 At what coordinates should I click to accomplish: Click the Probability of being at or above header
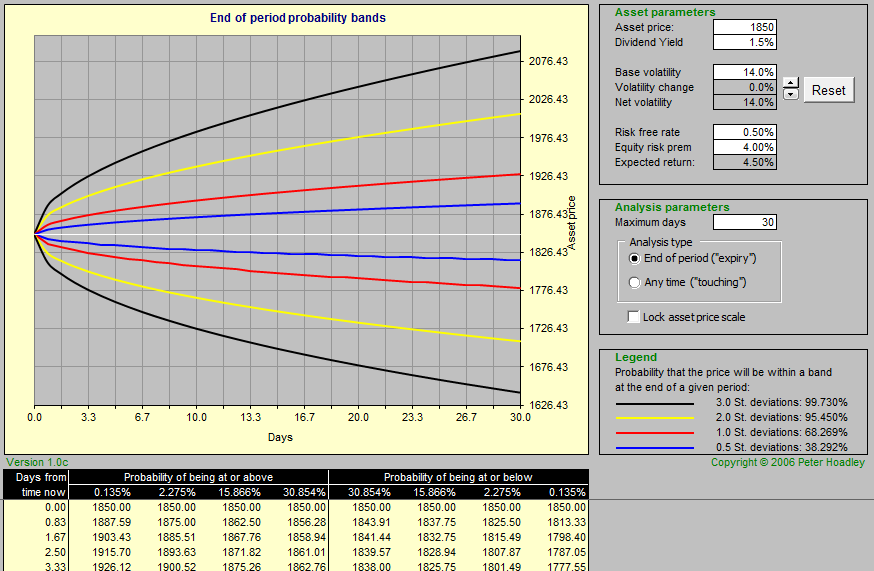point(198,477)
